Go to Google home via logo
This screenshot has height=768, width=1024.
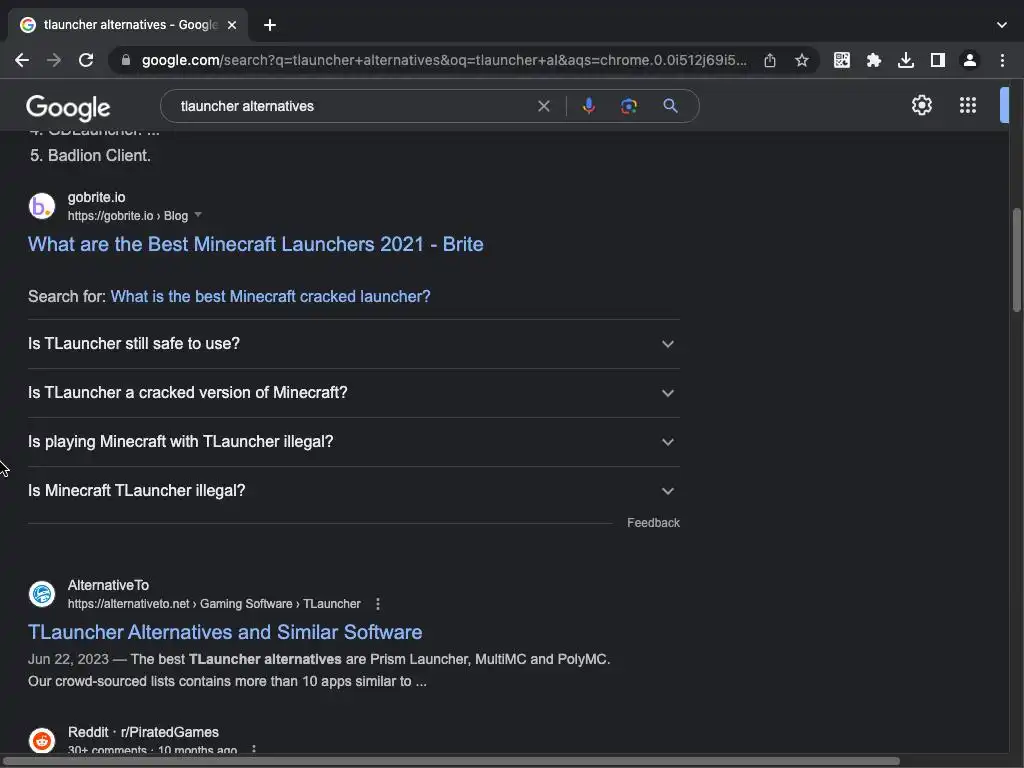pyautogui.click(x=68, y=108)
